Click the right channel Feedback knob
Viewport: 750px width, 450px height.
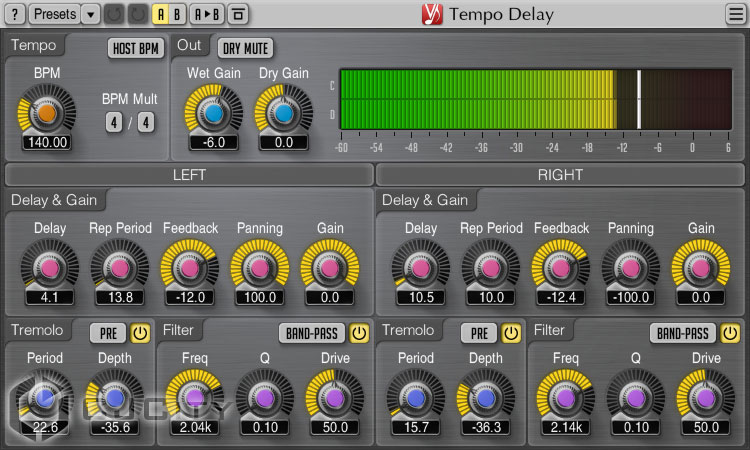(x=561, y=268)
